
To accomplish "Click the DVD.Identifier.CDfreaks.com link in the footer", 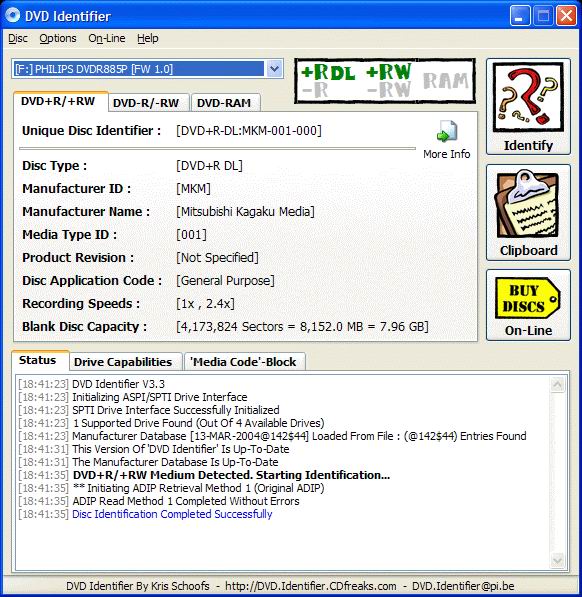I will (x=311, y=586).
